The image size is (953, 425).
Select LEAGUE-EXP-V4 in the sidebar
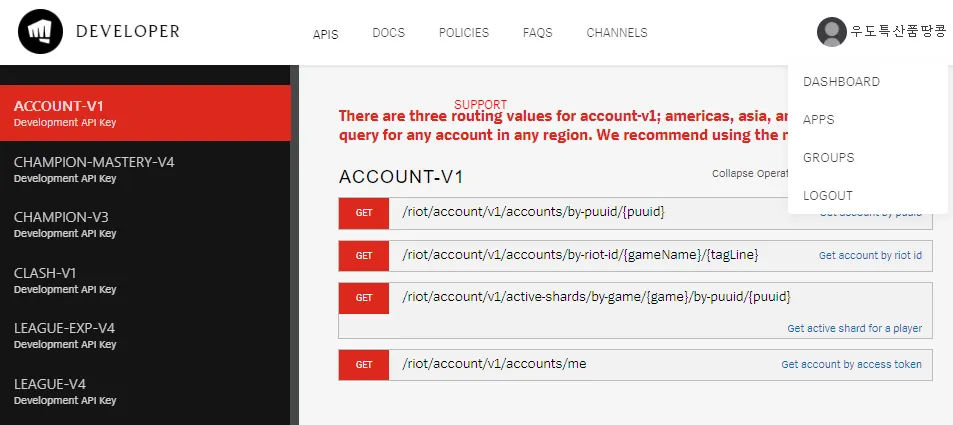tap(145, 336)
